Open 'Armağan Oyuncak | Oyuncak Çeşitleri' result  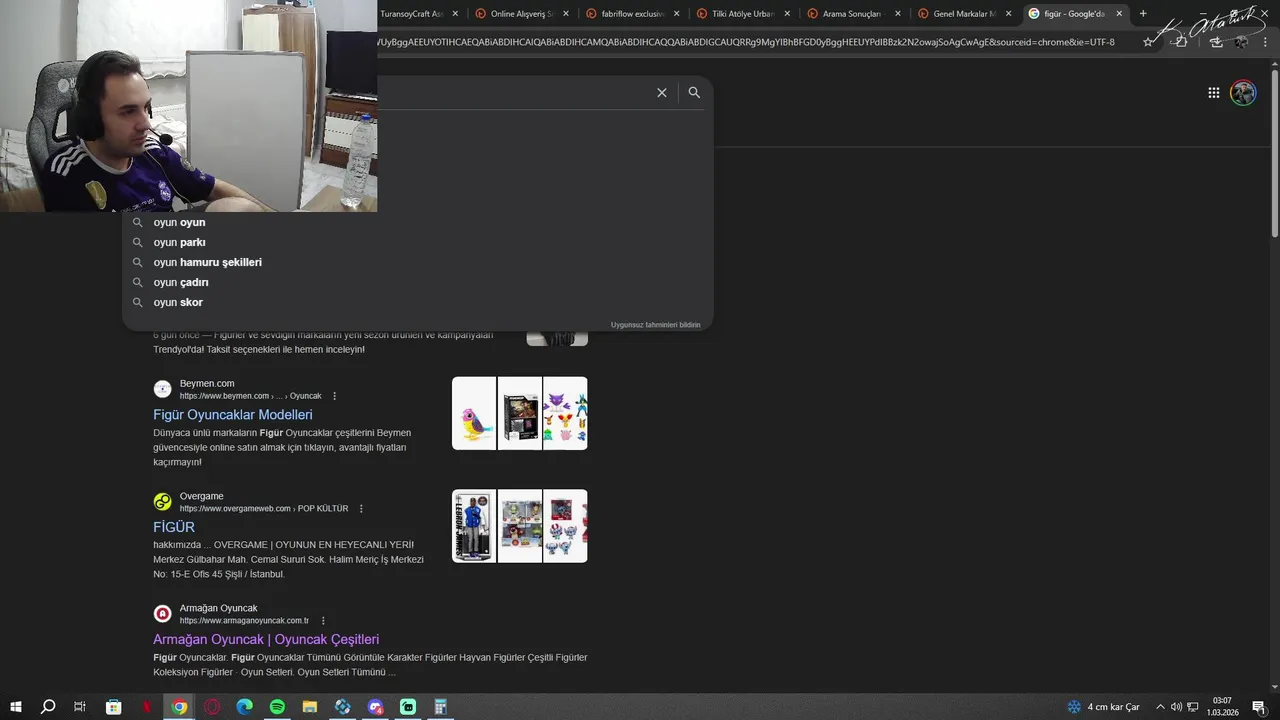pyautogui.click(x=266, y=640)
